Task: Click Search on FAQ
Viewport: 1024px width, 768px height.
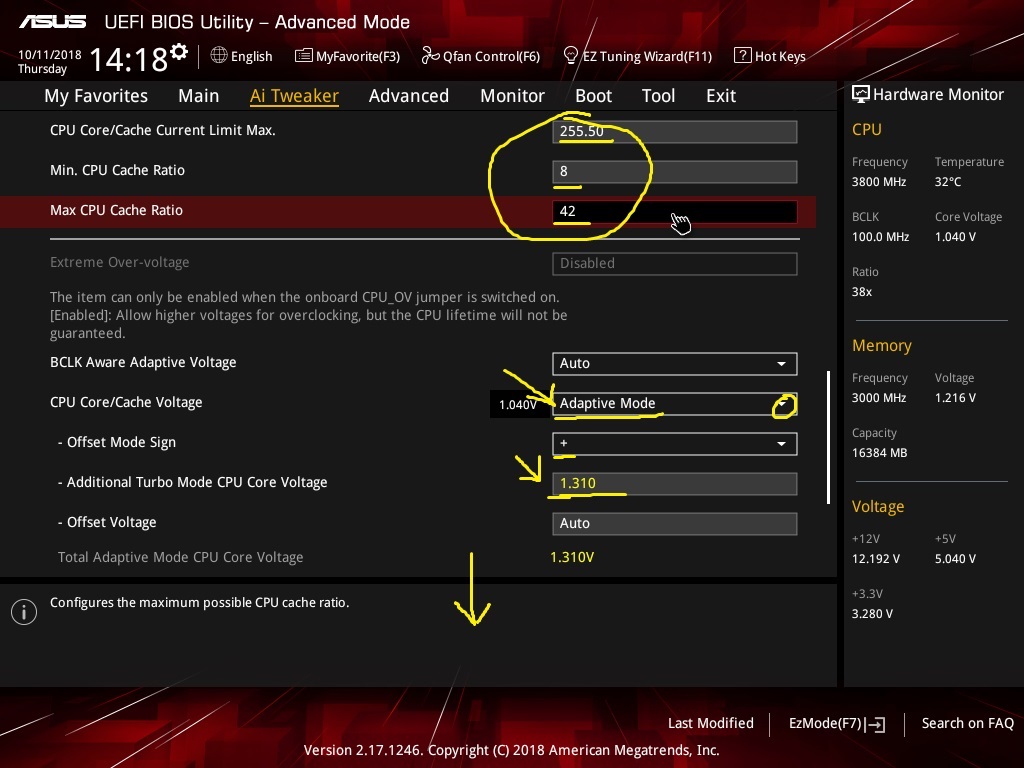Action: coord(967,723)
